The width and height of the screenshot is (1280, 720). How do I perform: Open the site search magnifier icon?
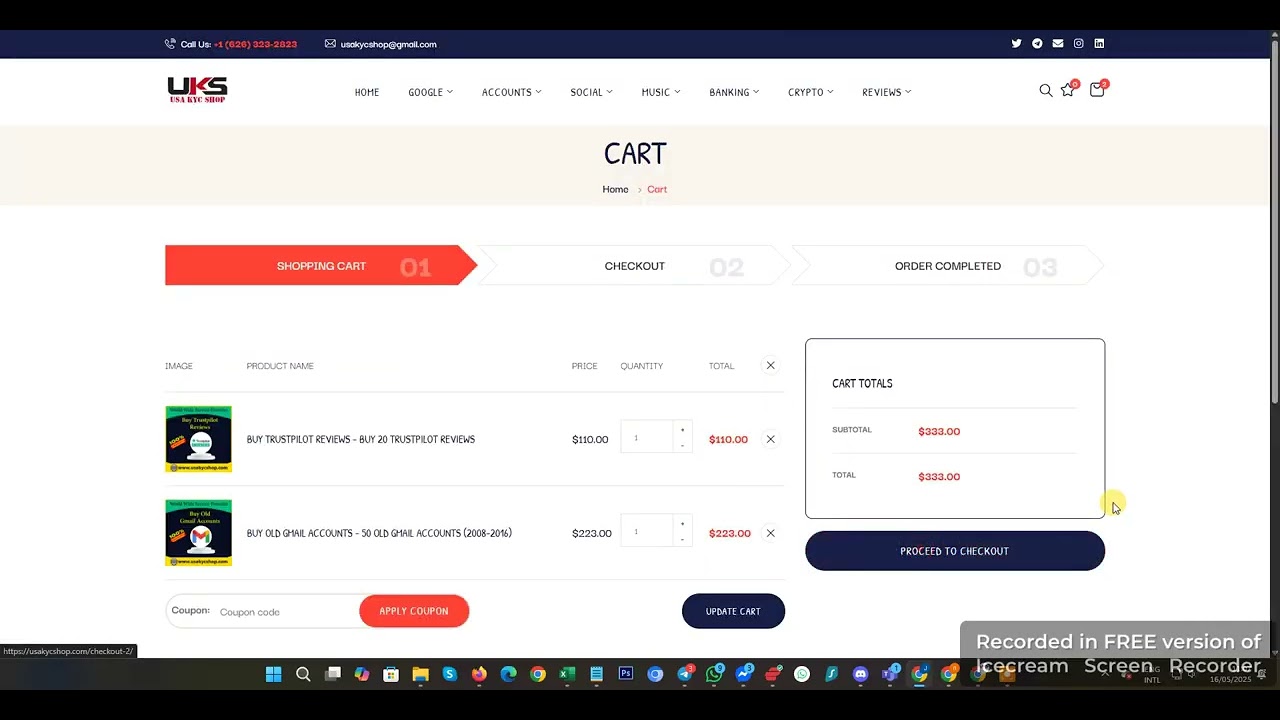[x=1046, y=90]
